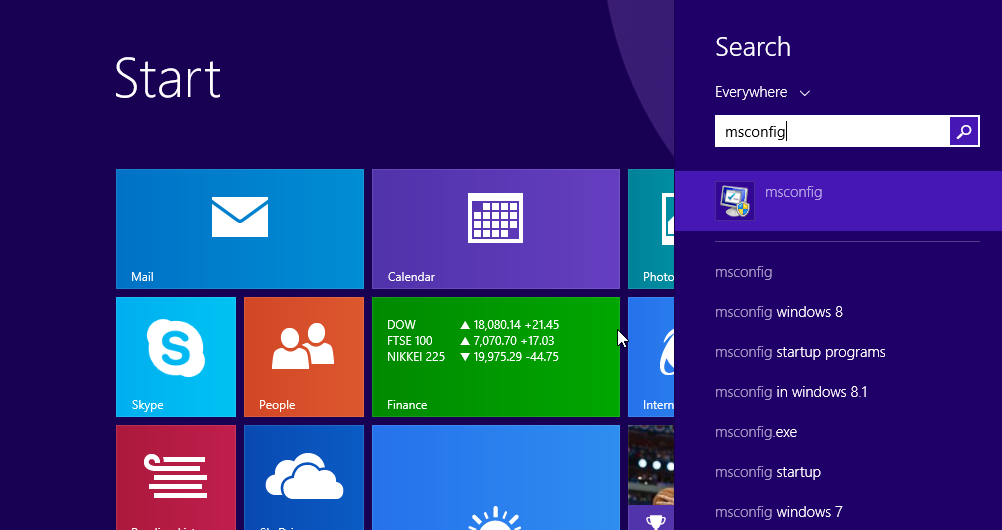Select the plain 'msconfig' web suggestion

pos(743,272)
